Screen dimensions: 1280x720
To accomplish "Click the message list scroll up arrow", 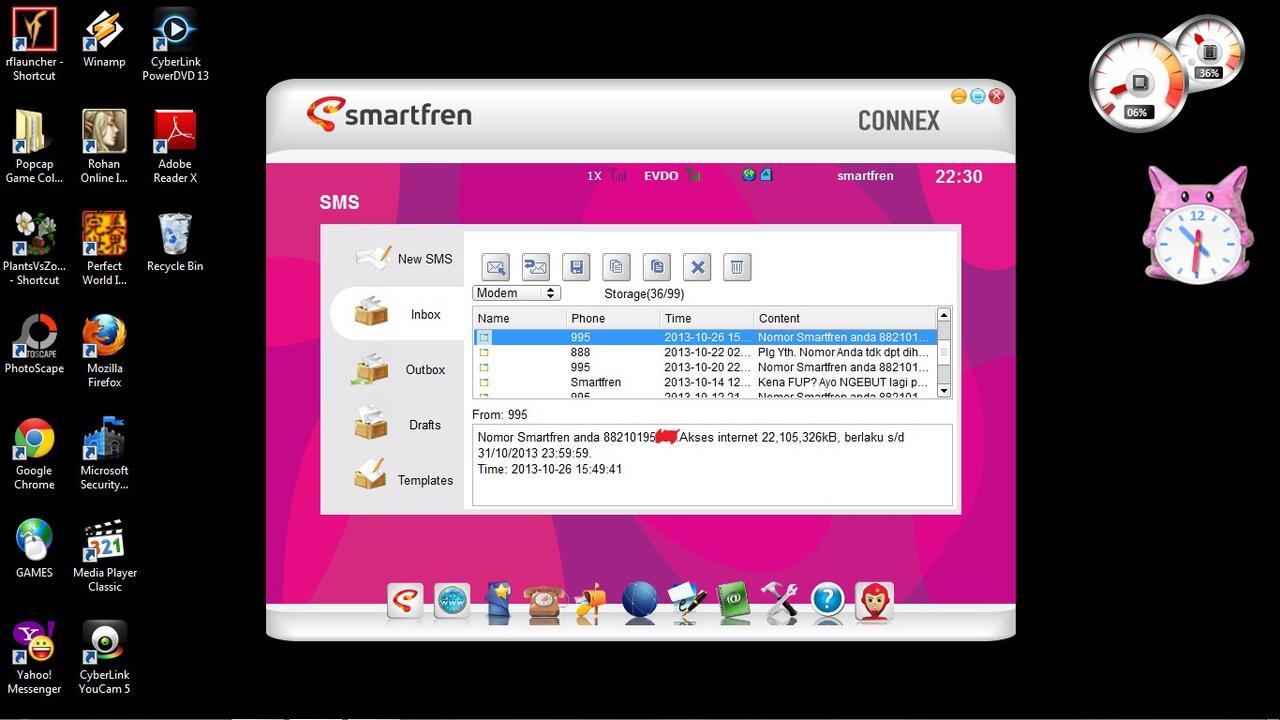I will pos(943,316).
